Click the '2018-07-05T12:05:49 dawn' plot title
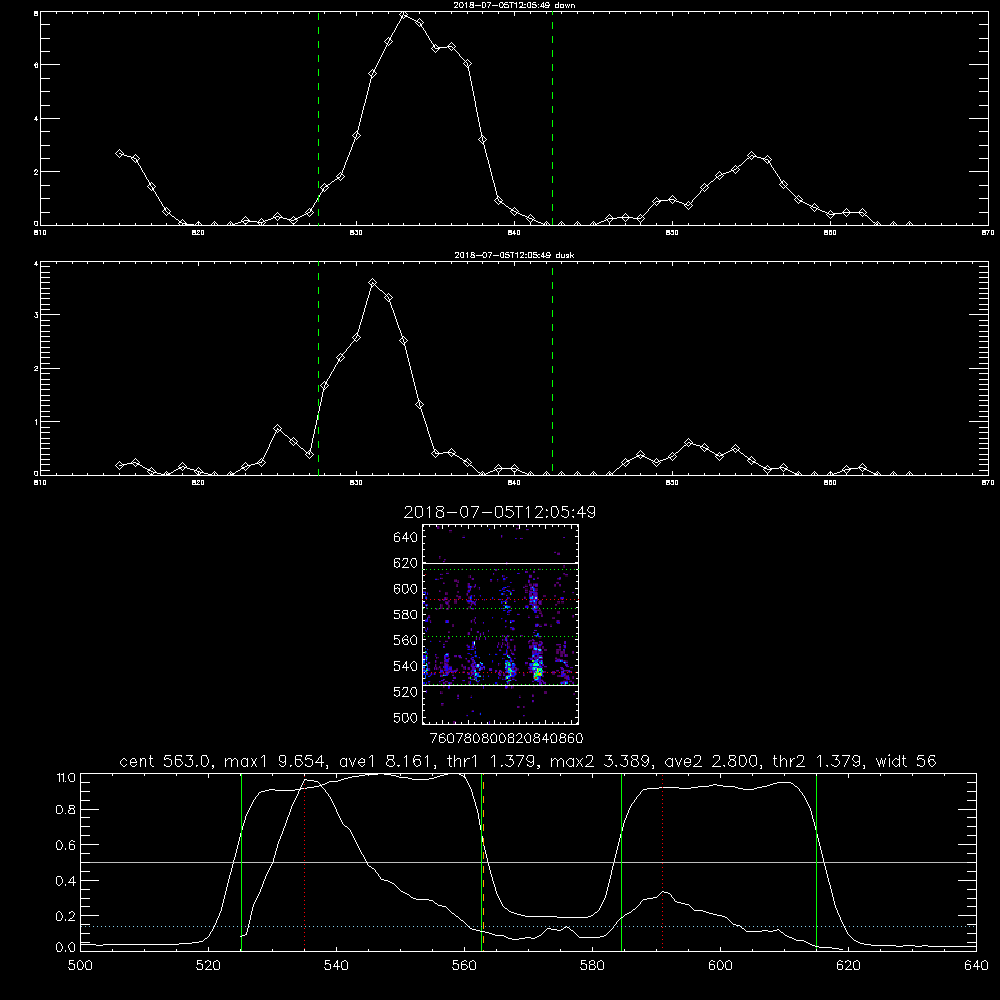 pos(514,5)
